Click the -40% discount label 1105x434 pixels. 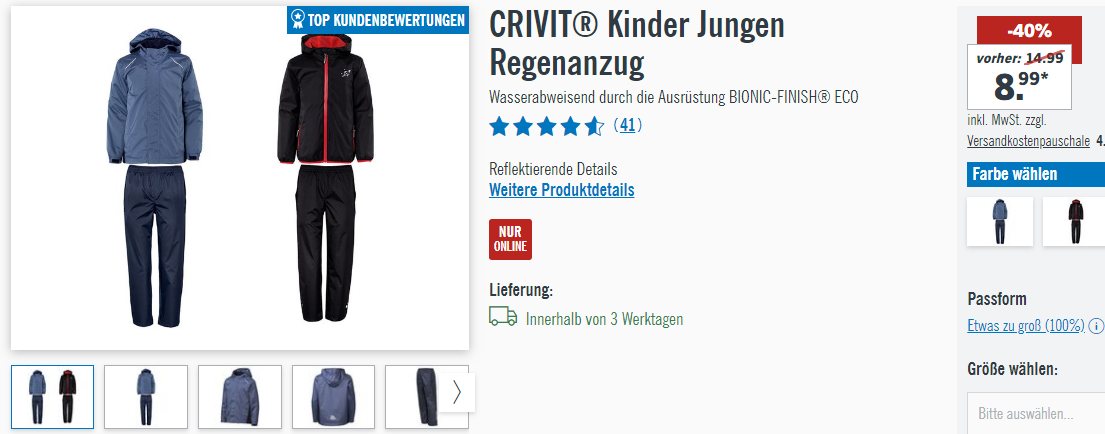click(1029, 31)
